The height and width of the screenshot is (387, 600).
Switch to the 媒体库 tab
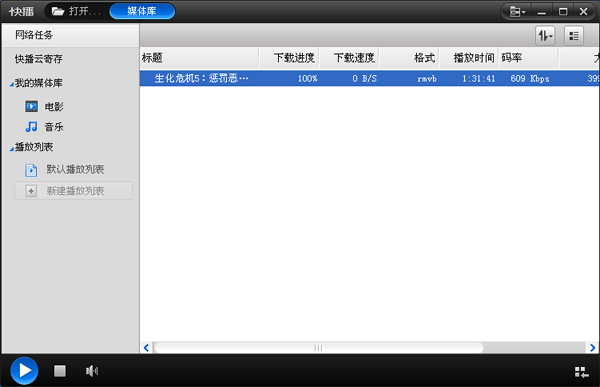[x=142, y=11]
